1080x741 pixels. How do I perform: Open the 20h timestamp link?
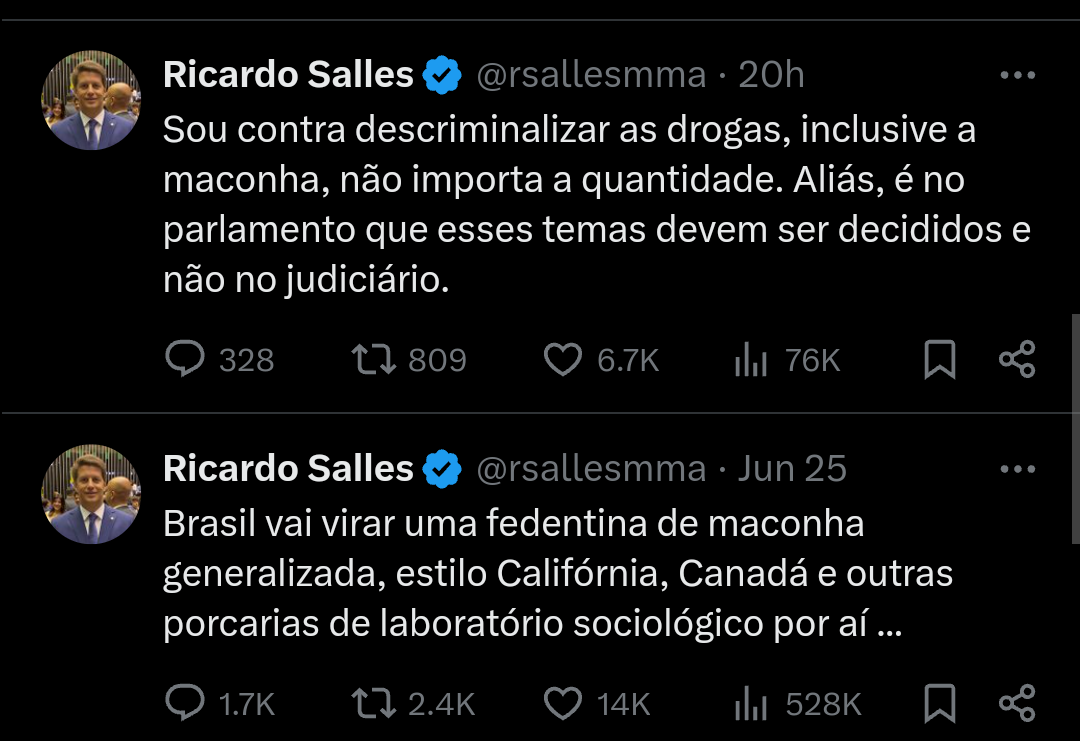click(x=771, y=75)
